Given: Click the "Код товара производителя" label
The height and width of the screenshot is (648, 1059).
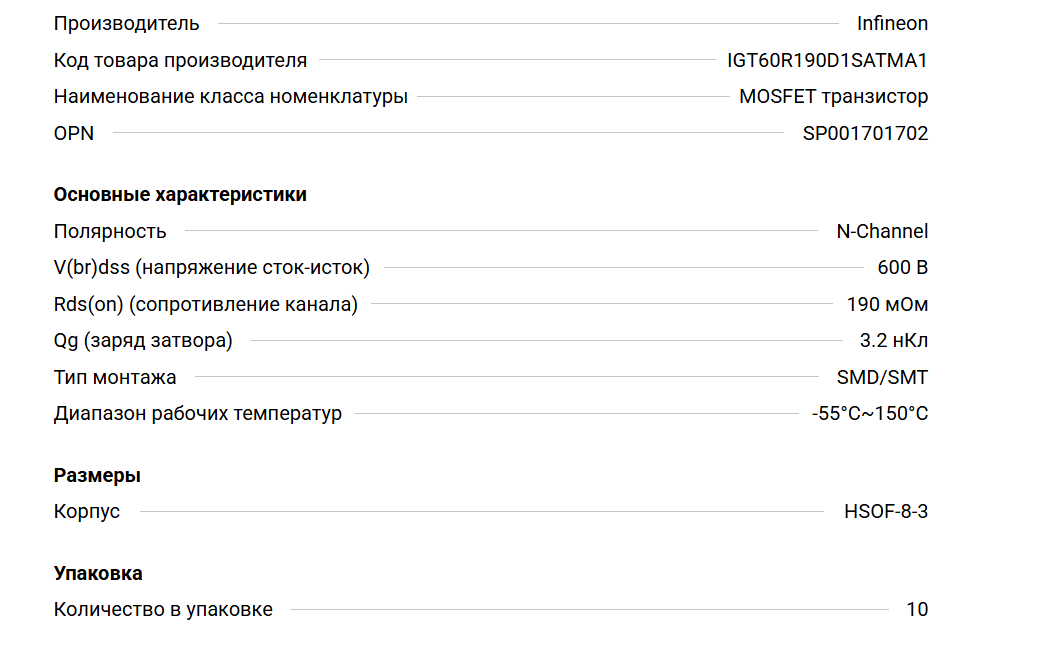Looking at the screenshot, I should 180,61.
